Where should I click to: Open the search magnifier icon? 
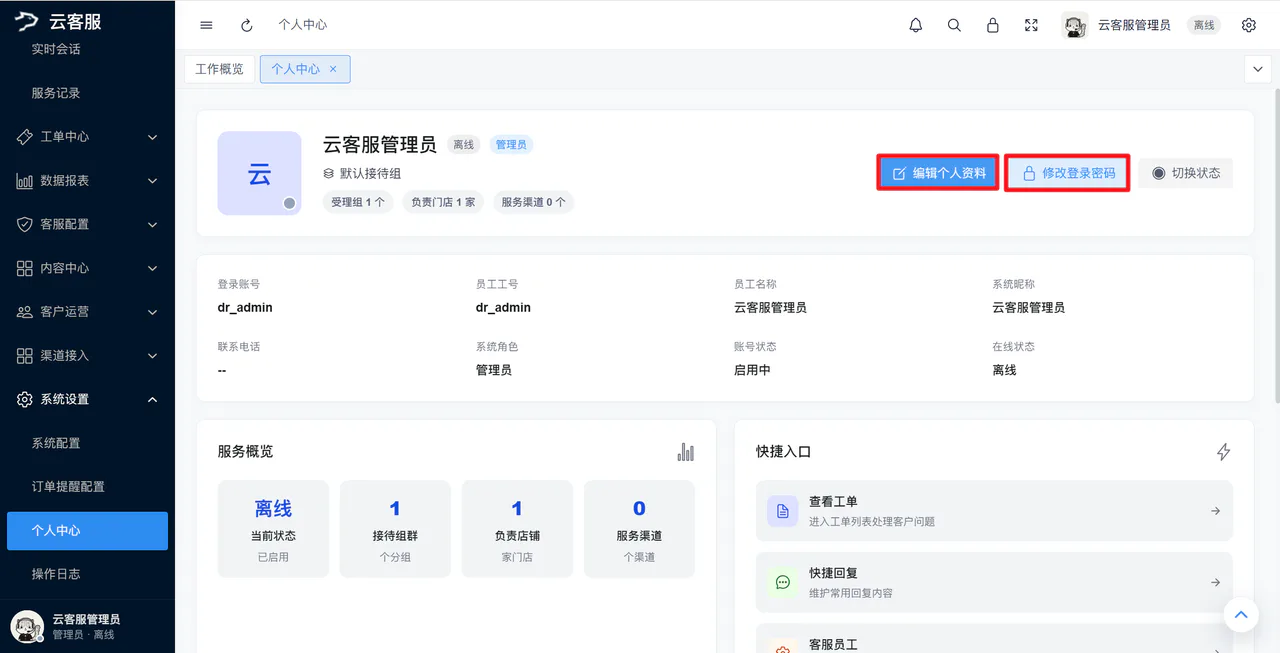(954, 25)
